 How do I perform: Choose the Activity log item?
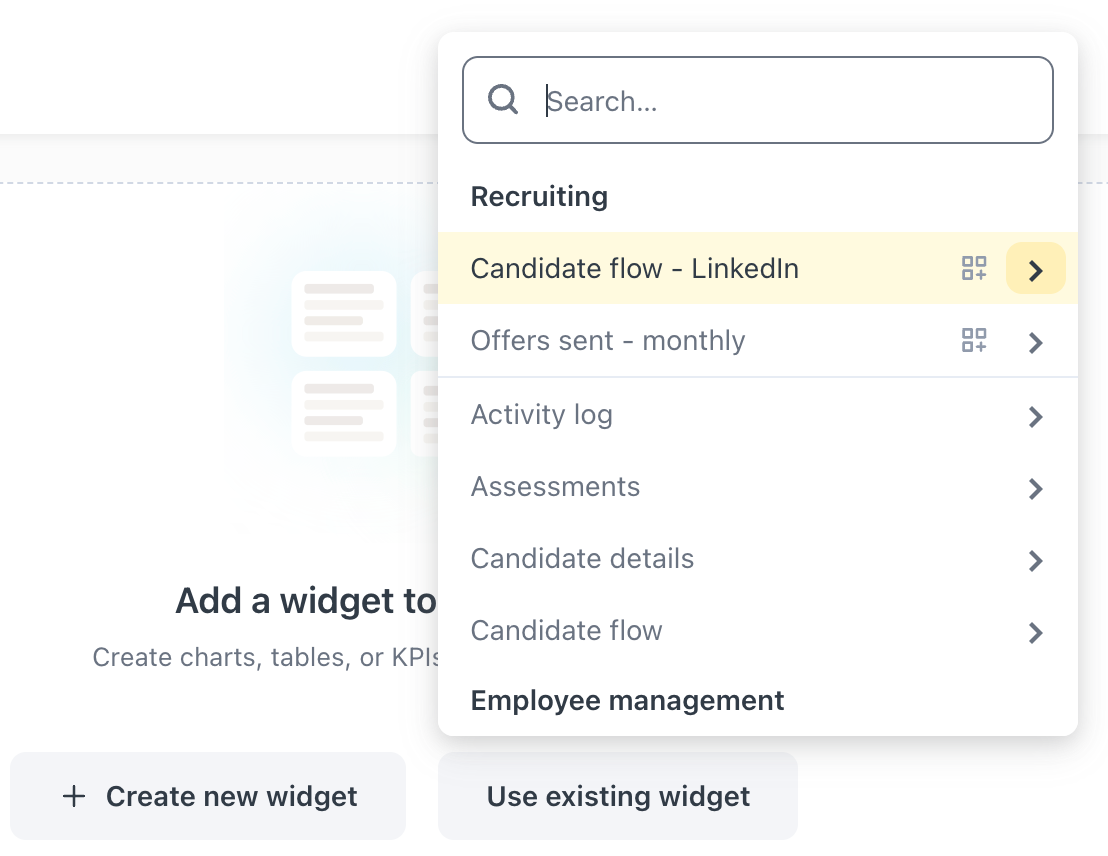point(541,415)
